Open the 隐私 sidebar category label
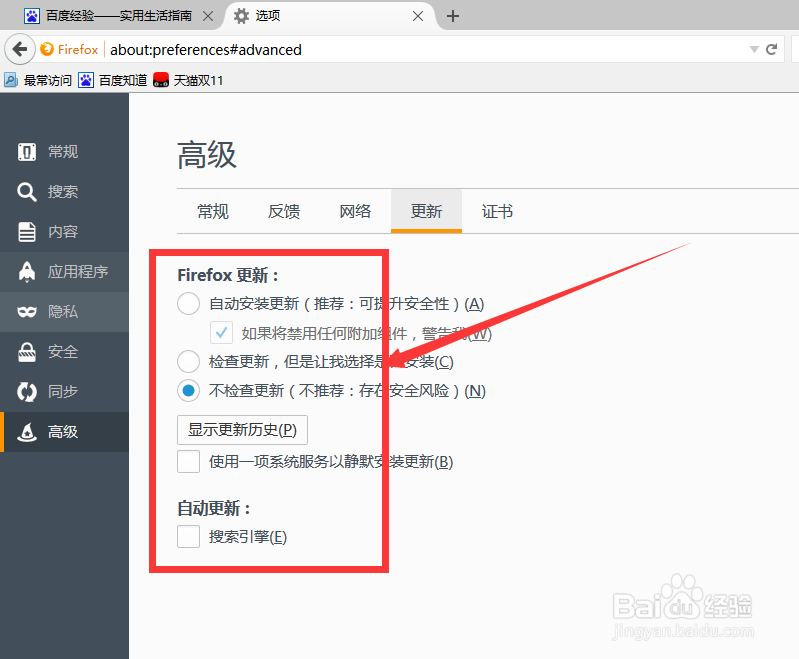799x659 pixels. [x=63, y=311]
